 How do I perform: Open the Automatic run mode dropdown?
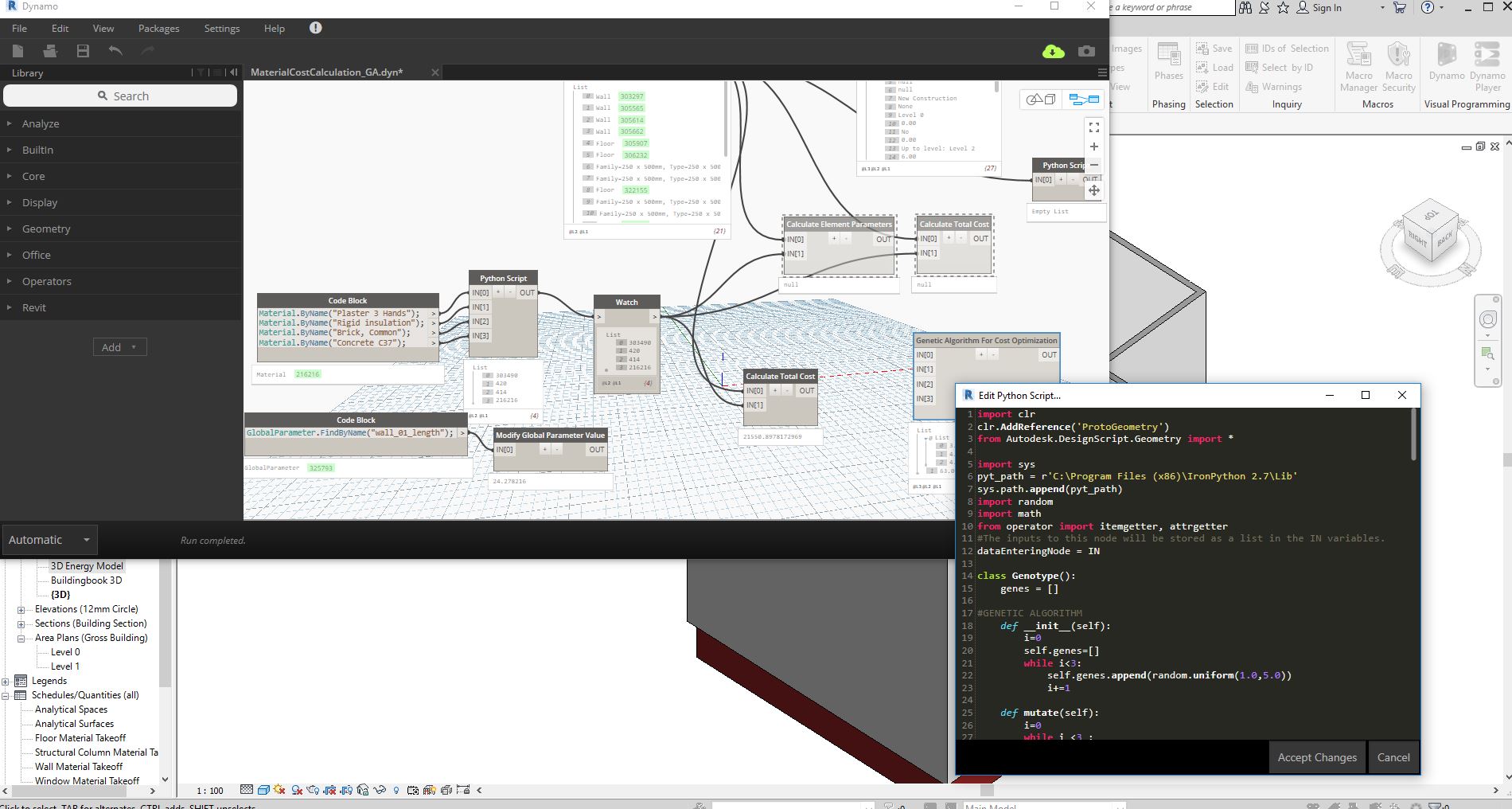click(49, 540)
